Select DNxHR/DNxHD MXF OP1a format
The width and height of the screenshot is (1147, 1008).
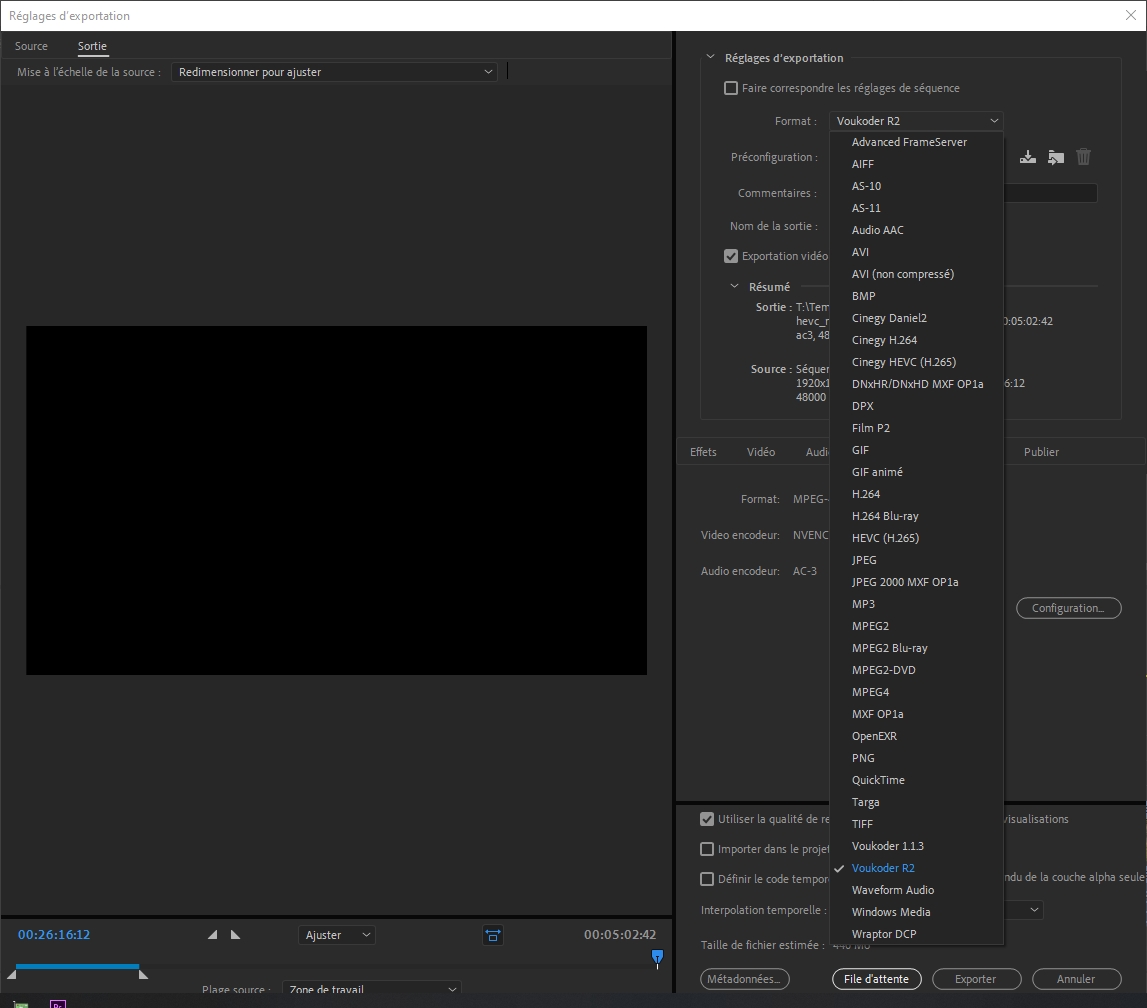click(916, 384)
